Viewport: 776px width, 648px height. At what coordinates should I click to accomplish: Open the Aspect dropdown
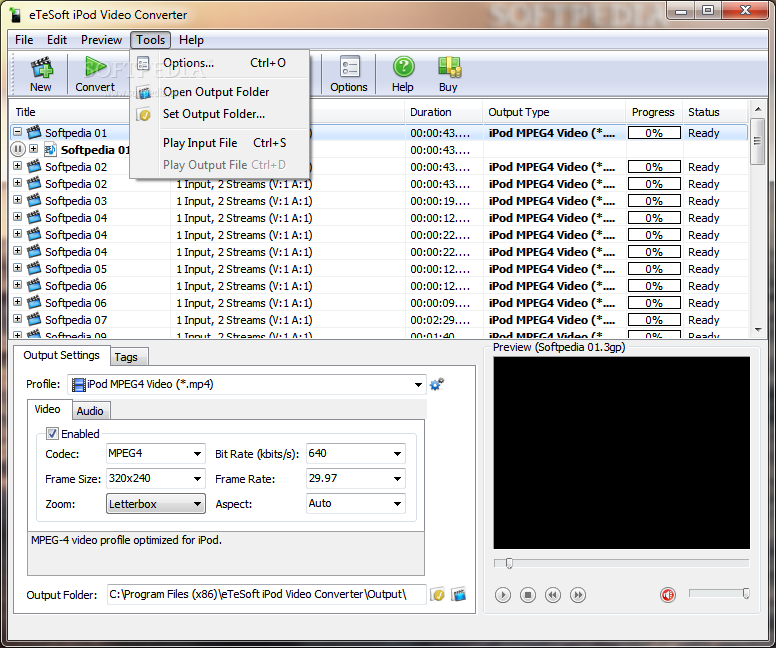[x=397, y=504]
